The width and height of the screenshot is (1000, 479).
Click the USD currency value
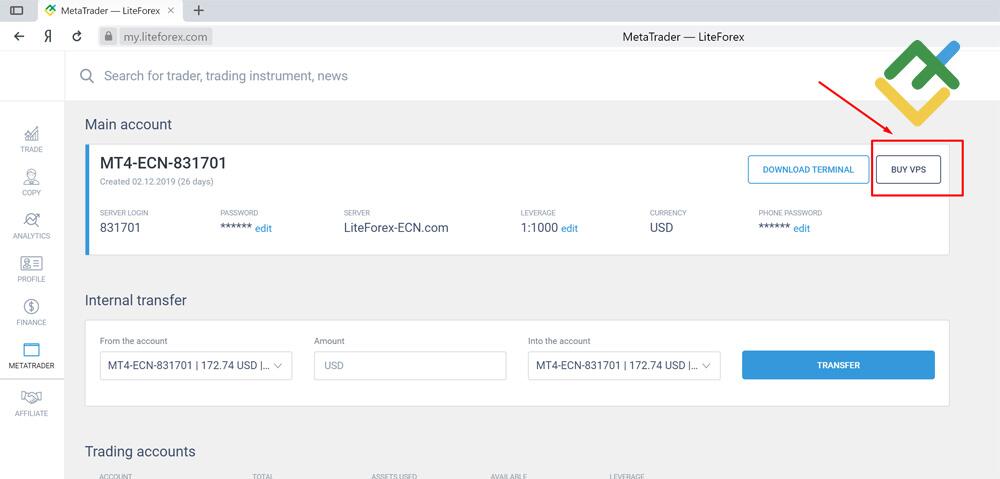tap(661, 228)
